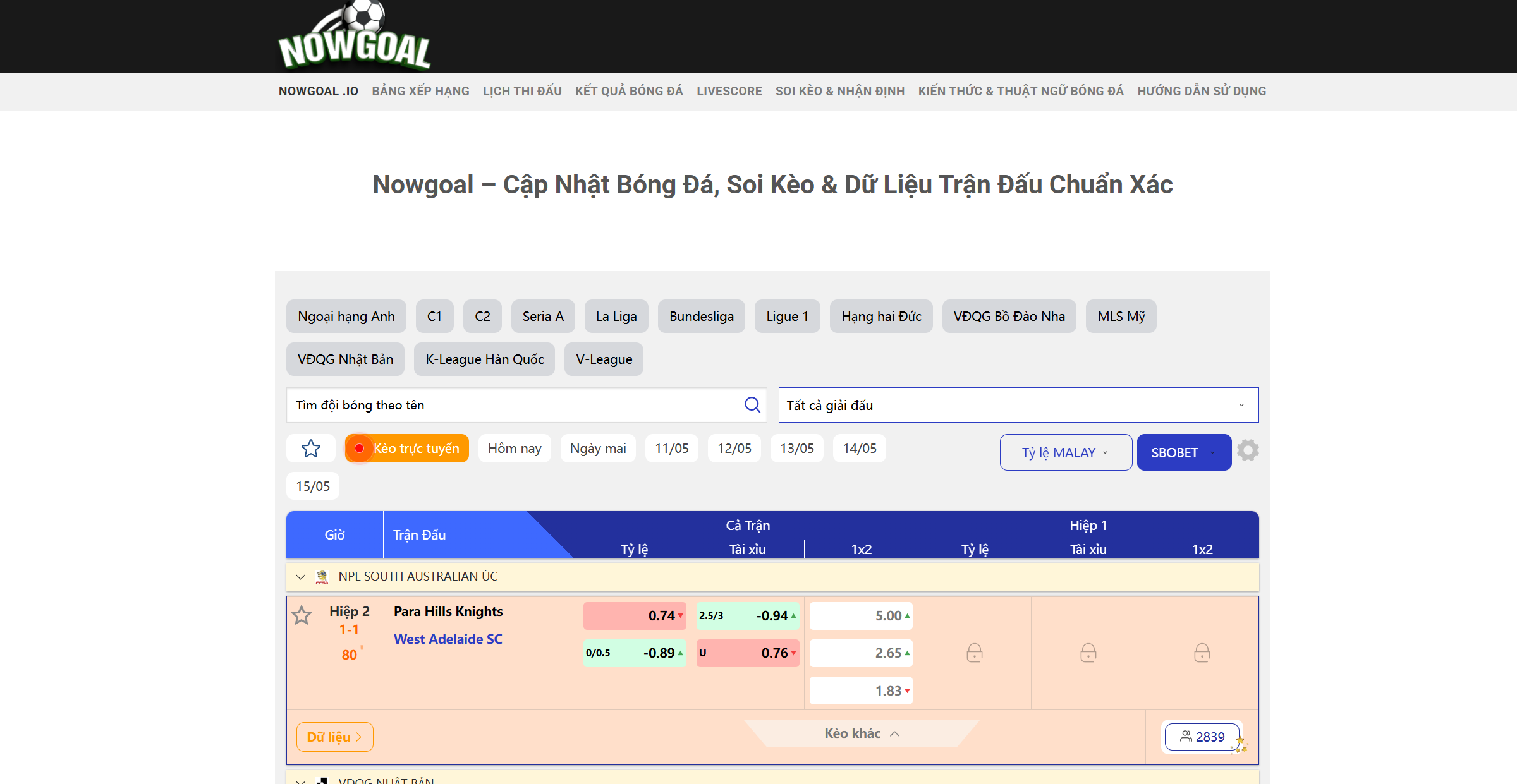Click the 2839 viewers badge
The width and height of the screenshot is (1517, 784).
pyautogui.click(x=1202, y=737)
